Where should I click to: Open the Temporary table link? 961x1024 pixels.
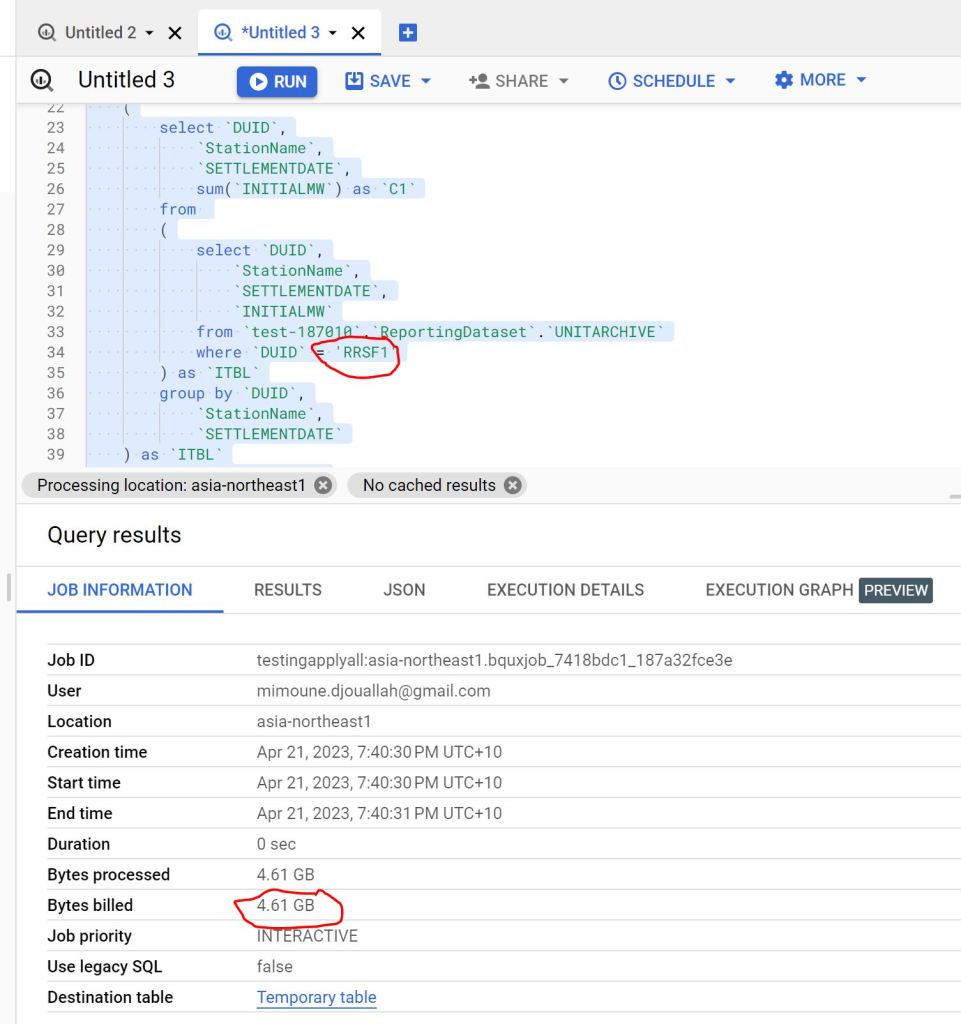pyautogui.click(x=316, y=997)
